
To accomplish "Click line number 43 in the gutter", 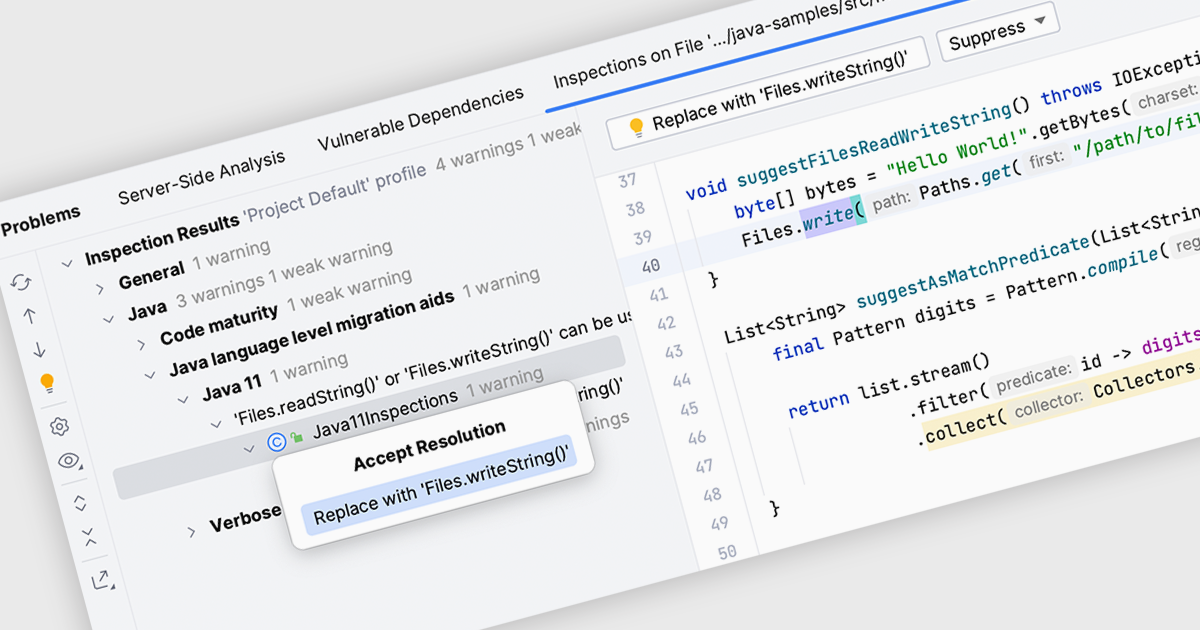I will pos(673,351).
